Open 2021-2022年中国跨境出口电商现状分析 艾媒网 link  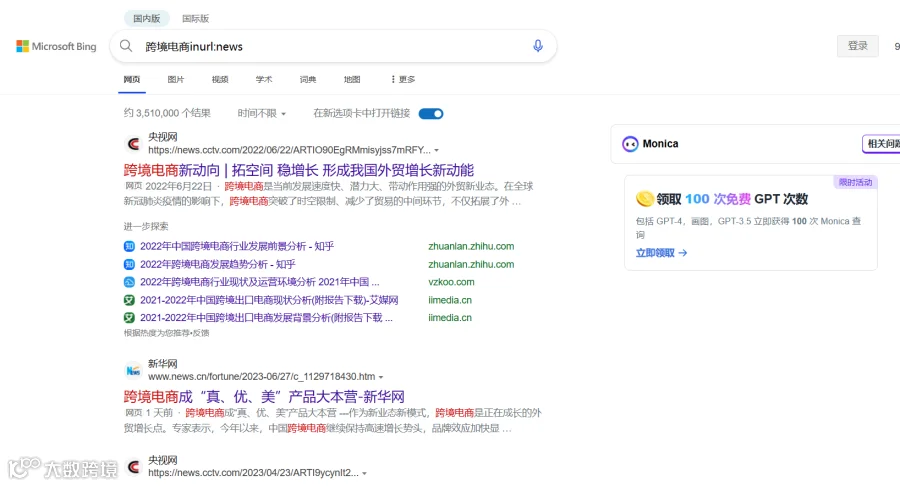[269, 300]
